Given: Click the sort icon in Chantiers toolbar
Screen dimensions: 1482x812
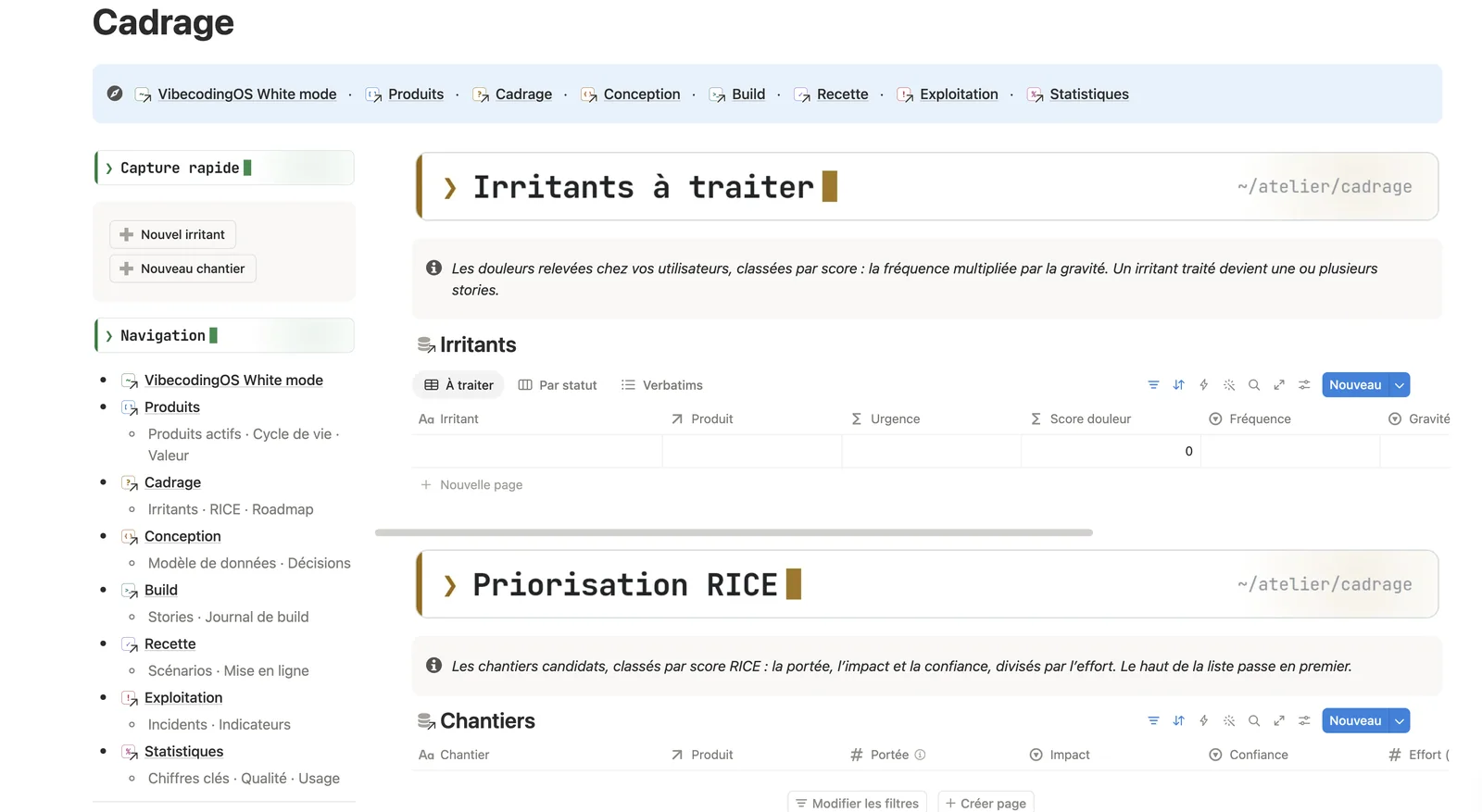Looking at the screenshot, I should (x=1178, y=721).
